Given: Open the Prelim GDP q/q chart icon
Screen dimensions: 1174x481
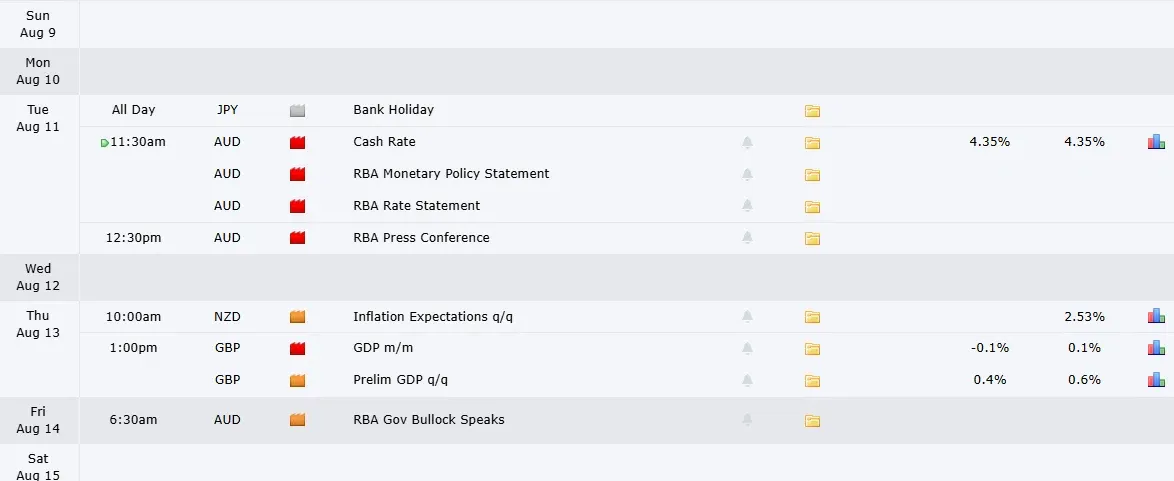Looking at the screenshot, I should click(x=1156, y=380).
